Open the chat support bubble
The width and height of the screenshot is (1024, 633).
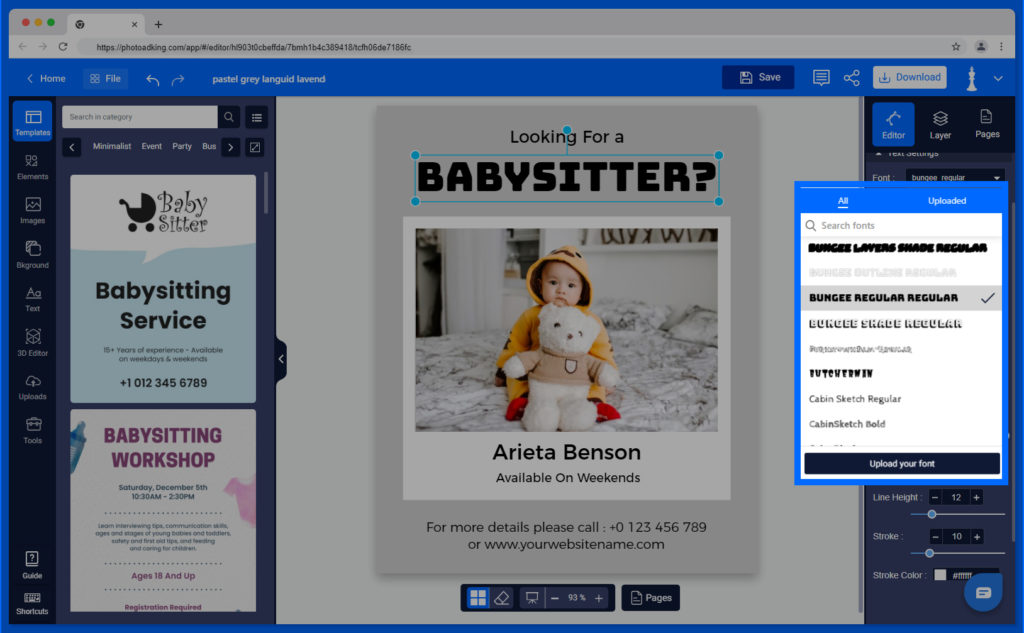pos(984,593)
